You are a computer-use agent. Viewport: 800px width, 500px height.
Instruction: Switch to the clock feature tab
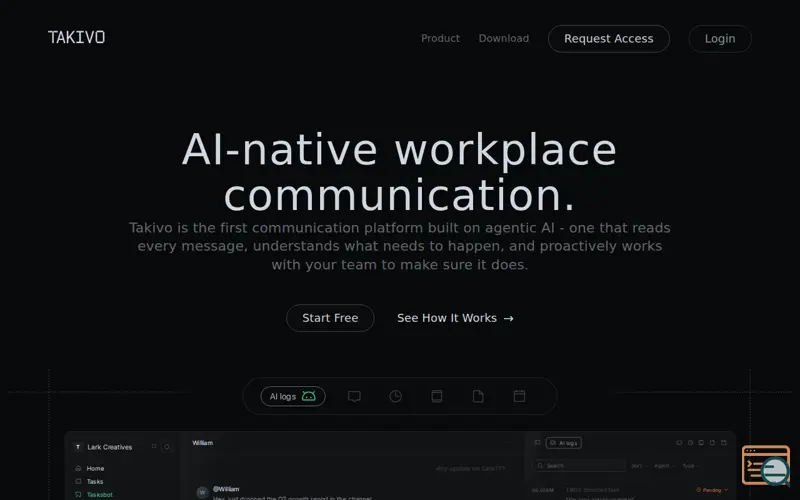coord(395,396)
